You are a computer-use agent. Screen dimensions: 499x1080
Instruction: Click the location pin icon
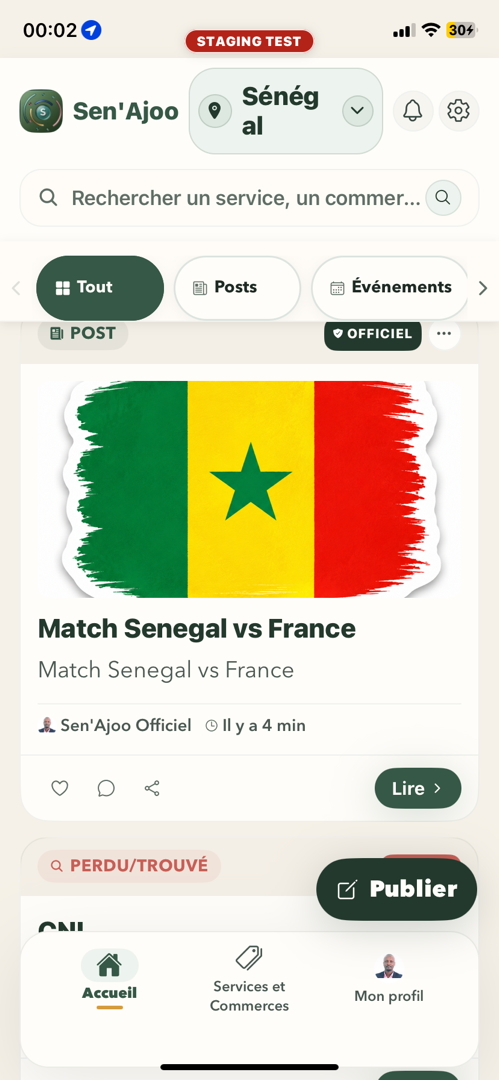tap(215, 111)
